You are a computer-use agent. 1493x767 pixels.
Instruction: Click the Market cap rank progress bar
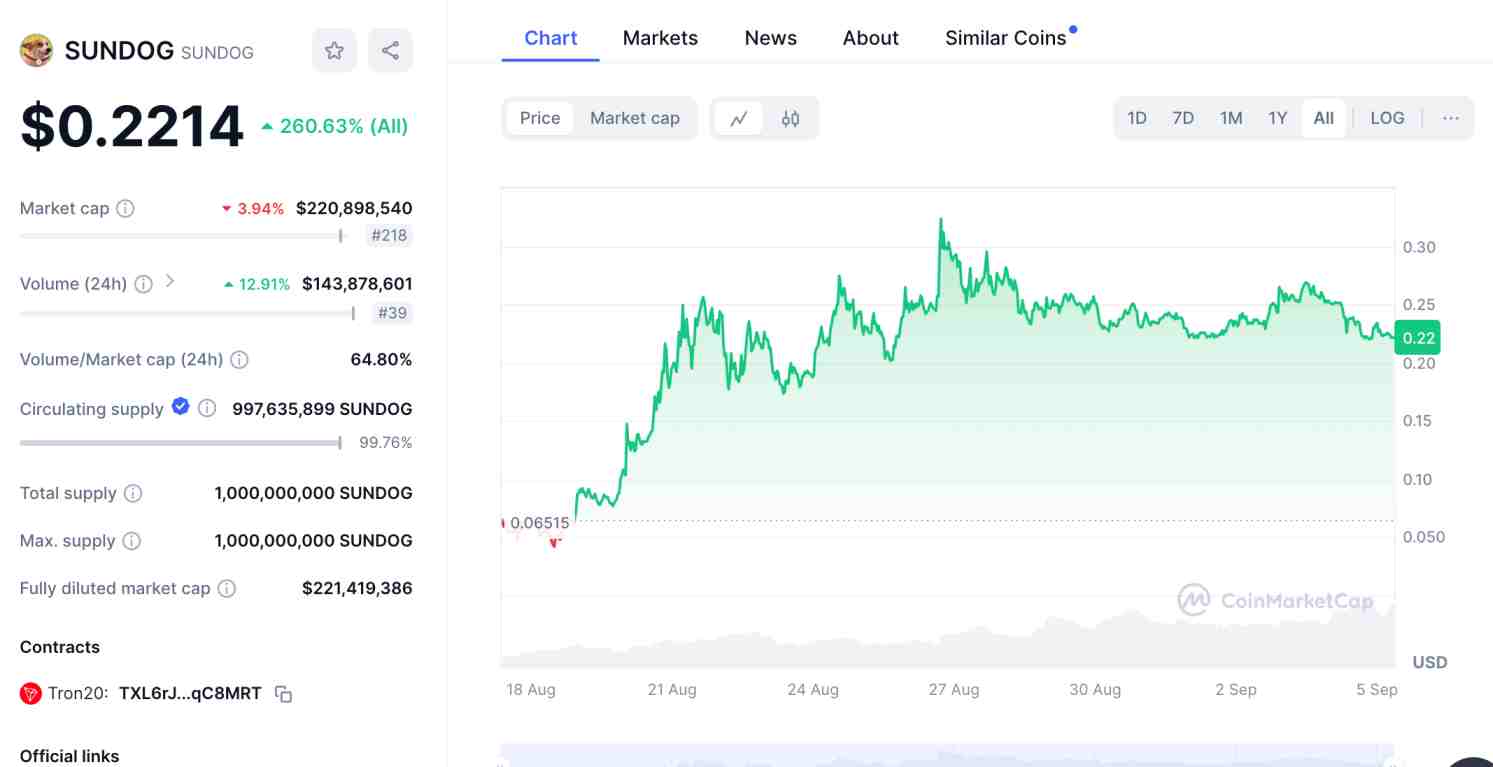182,236
